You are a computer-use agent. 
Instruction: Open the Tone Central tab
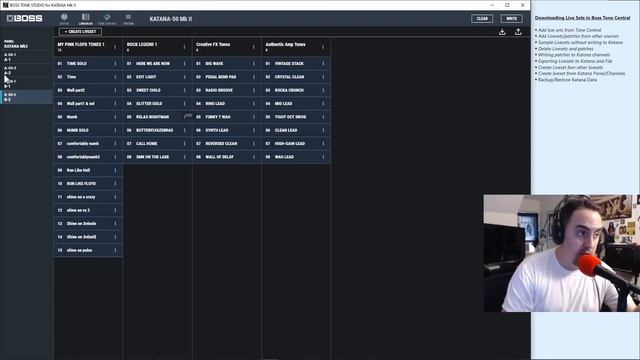click(x=107, y=19)
